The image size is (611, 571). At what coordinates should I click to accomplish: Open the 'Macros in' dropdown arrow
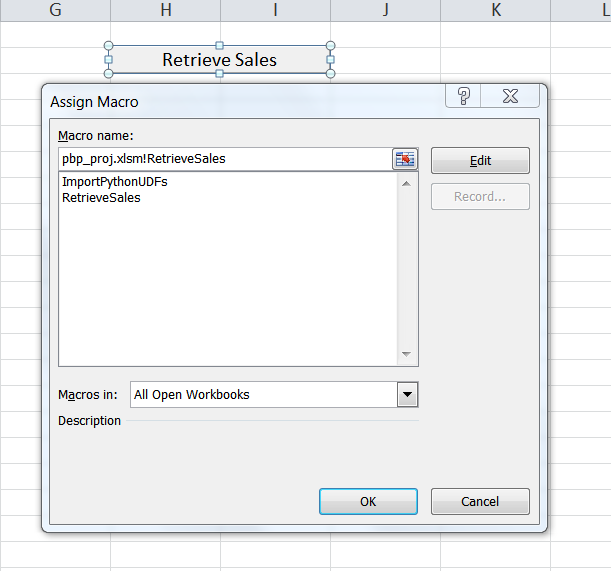click(x=407, y=394)
